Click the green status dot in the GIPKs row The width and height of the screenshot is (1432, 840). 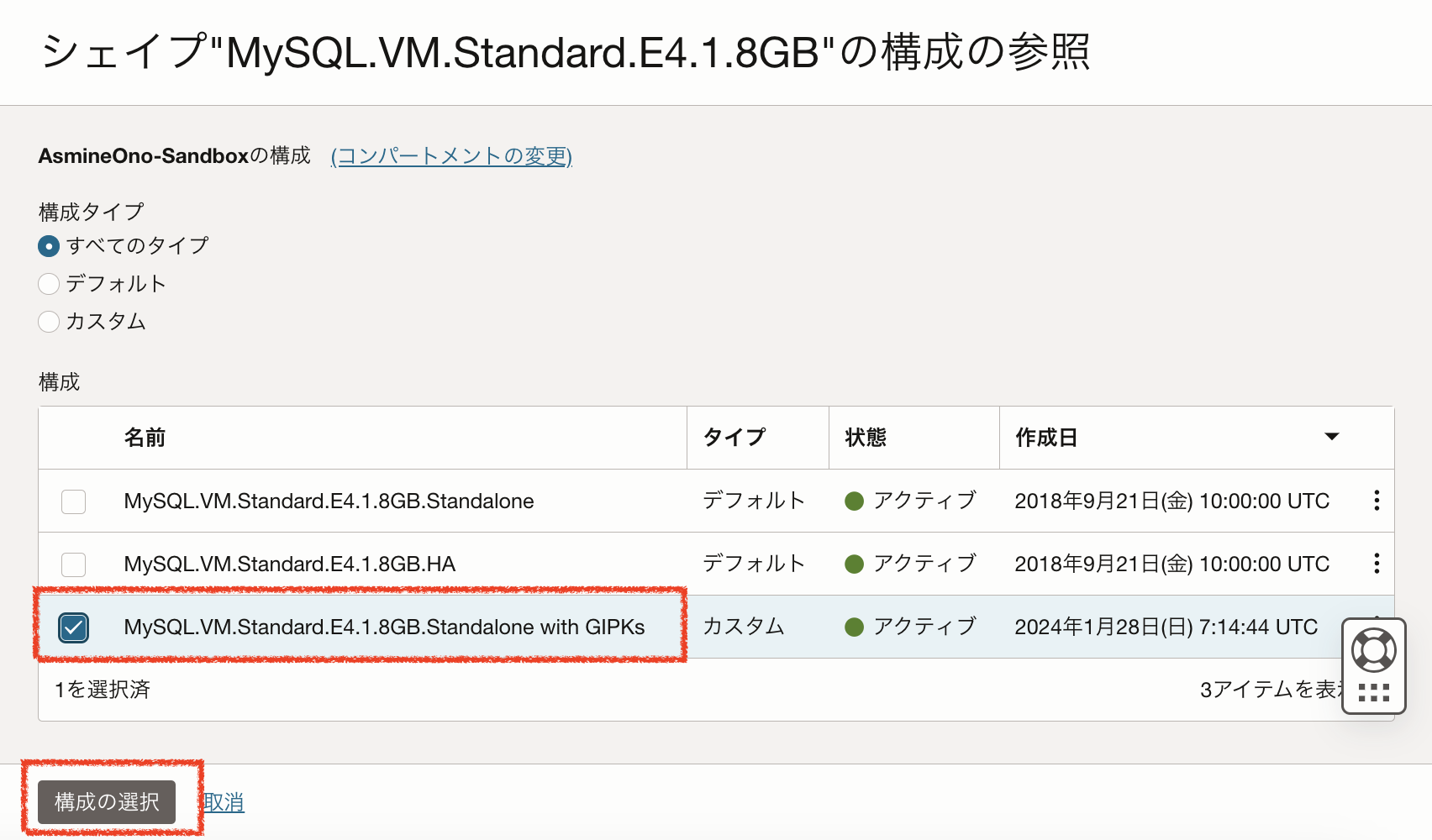[854, 627]
